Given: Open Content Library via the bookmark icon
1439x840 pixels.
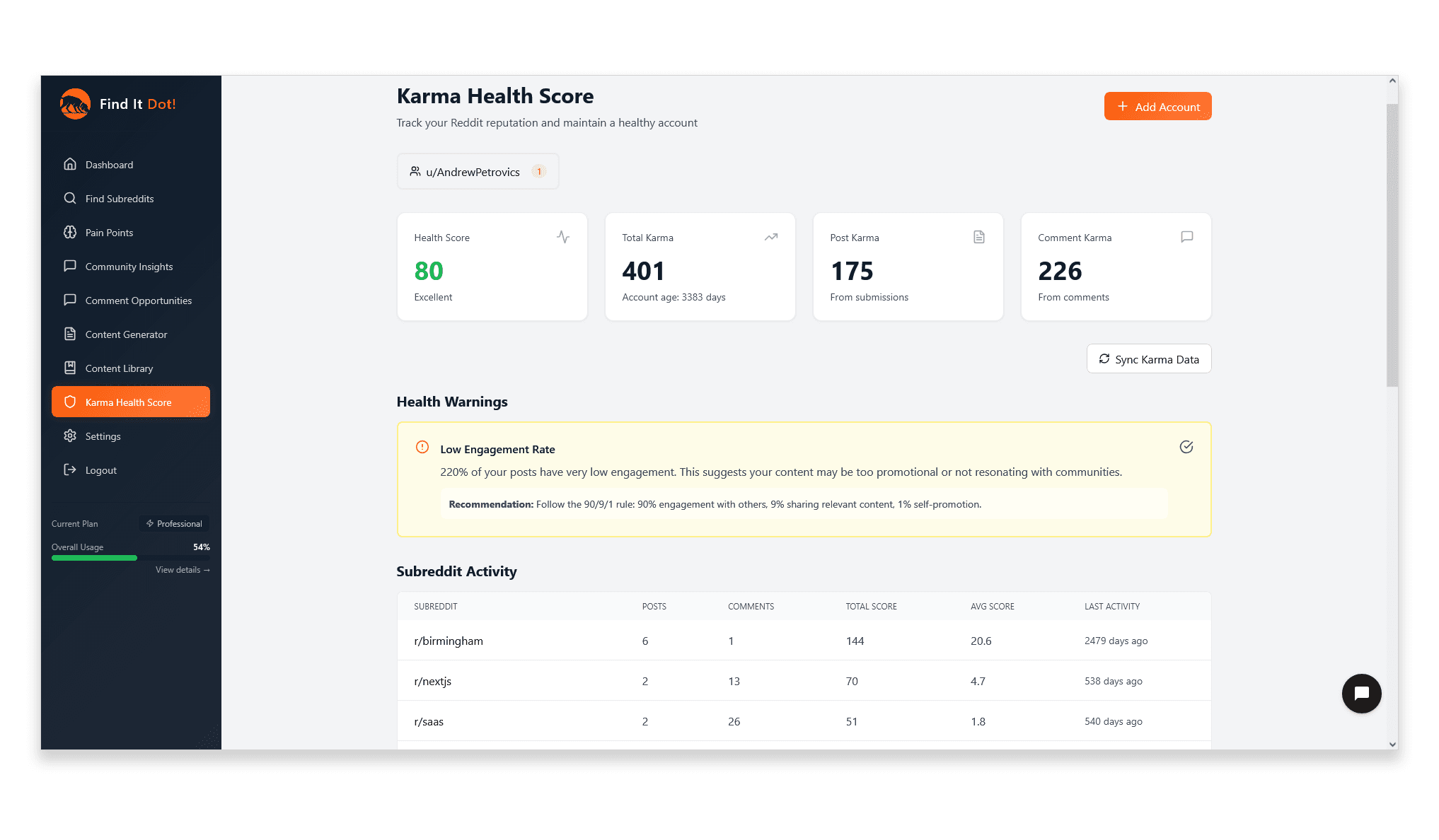Looking at the screenshot, I should [x=71, y=368].
